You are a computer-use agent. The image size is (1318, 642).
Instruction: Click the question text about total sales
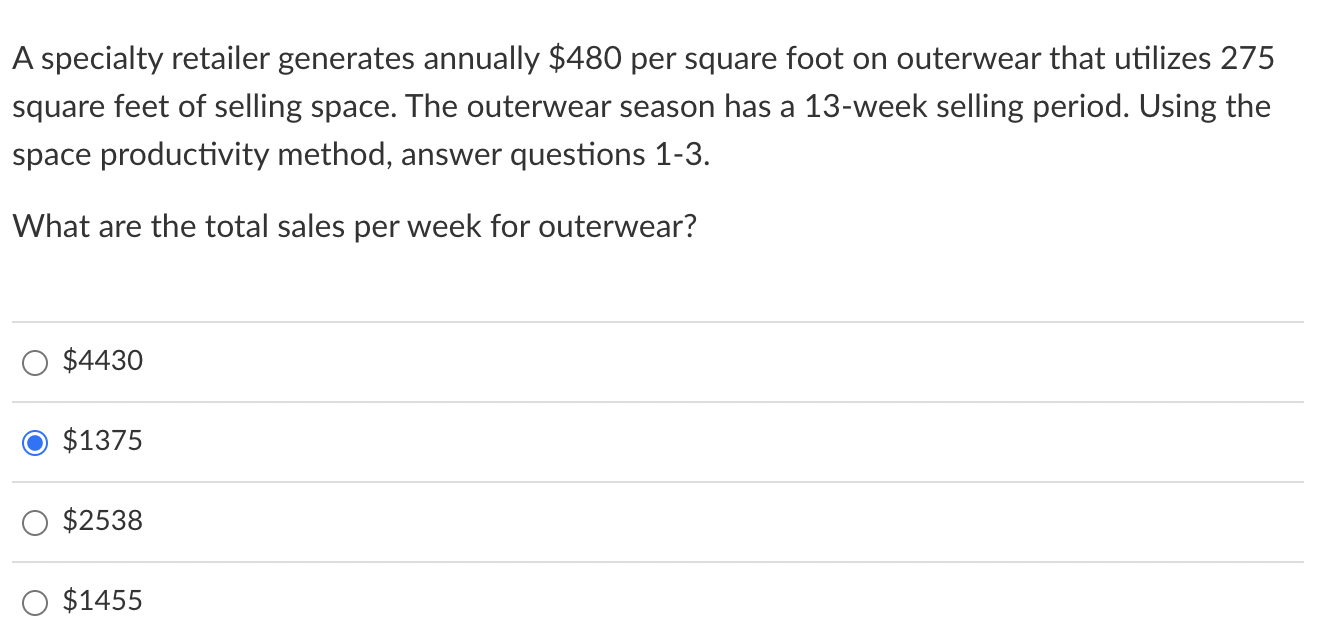tap(354, 226)
